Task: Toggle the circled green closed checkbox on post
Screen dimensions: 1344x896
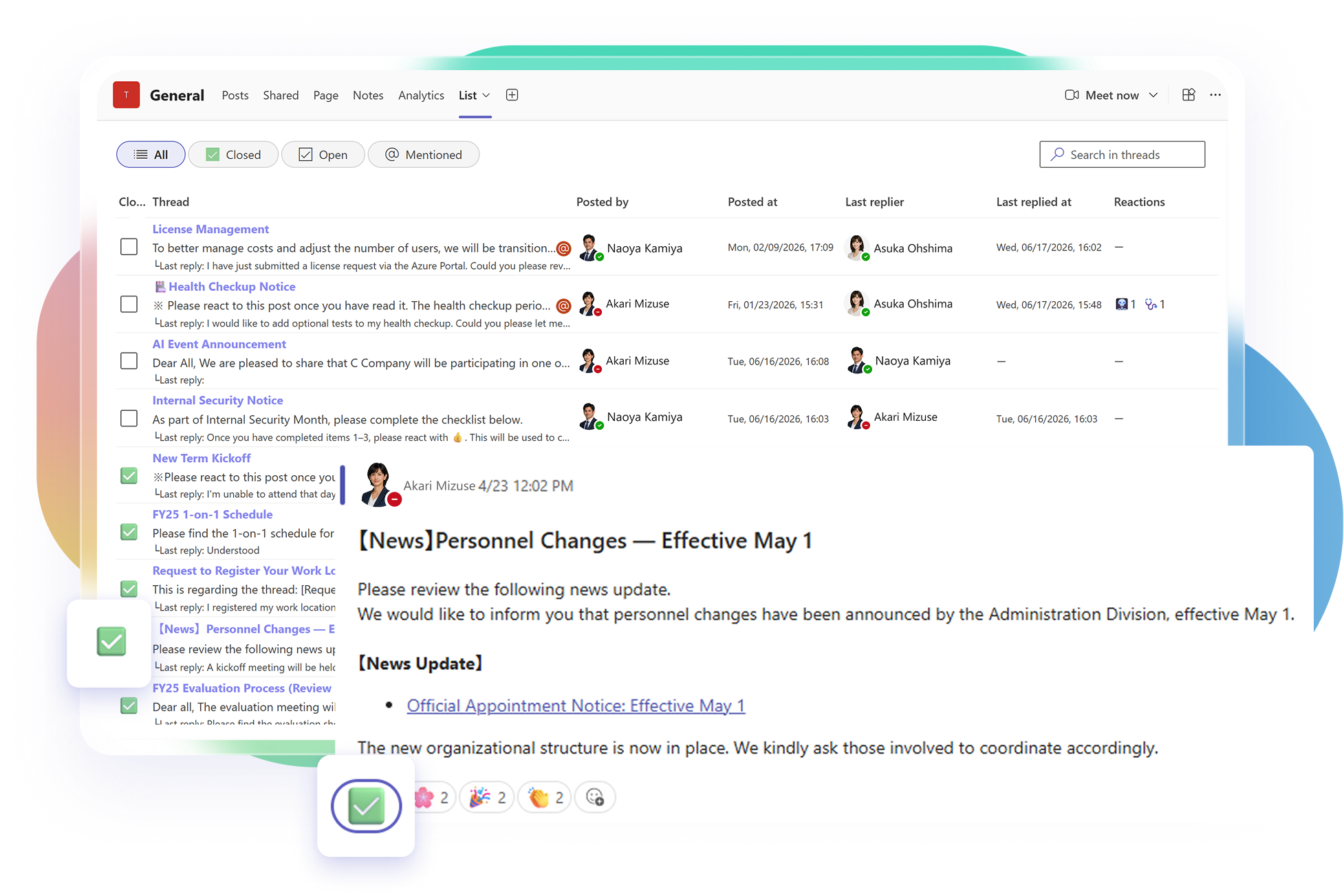Action: [x=366, y=806]
